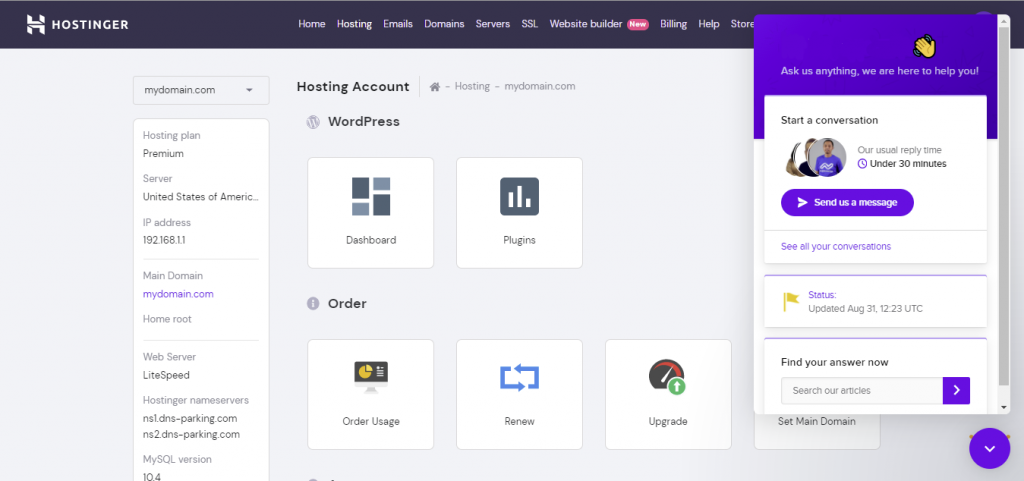Click the Status updated card

coord(875,302)
